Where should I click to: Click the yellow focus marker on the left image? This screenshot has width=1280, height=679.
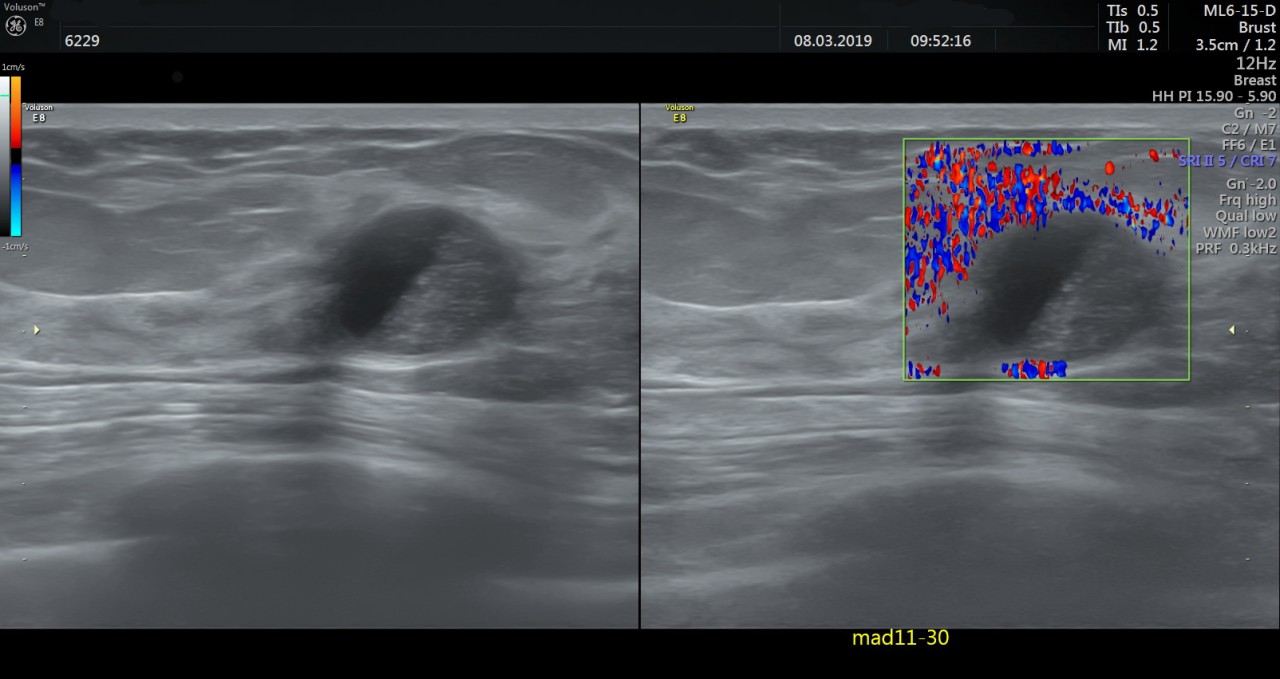37,330
